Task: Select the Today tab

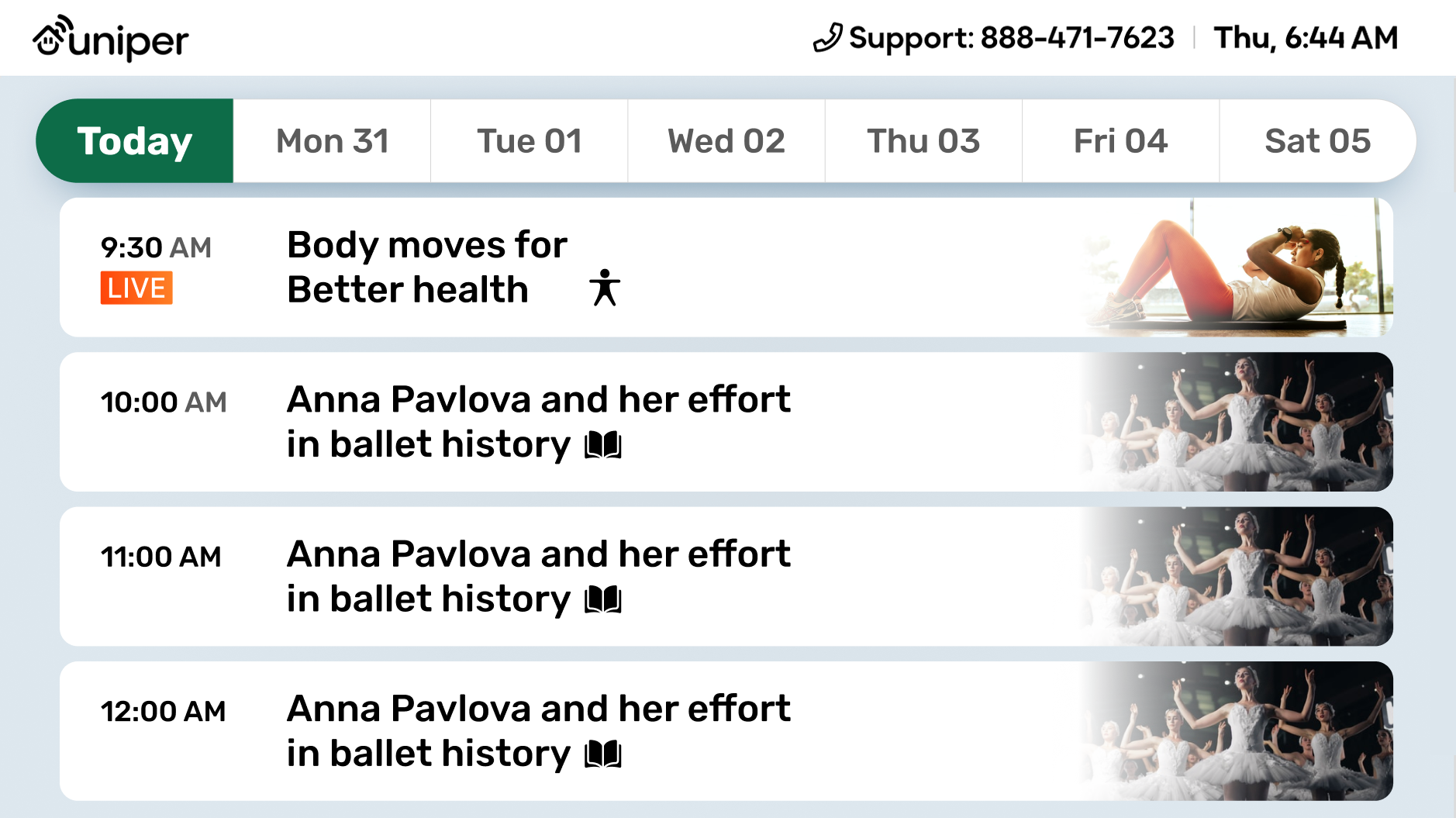Action: pyautogui.click(x=135, y=141)
